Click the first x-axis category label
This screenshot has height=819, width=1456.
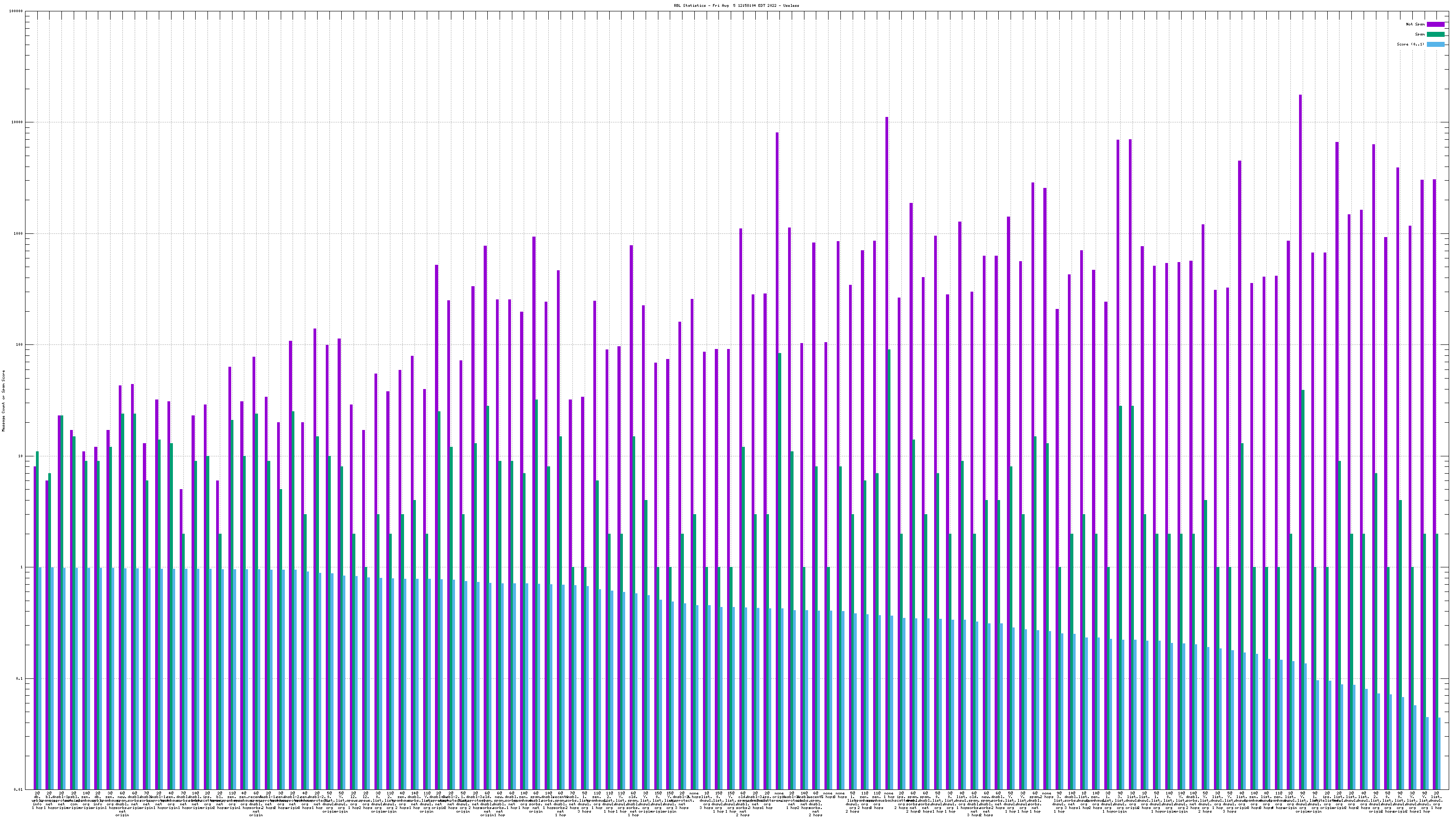37,801
